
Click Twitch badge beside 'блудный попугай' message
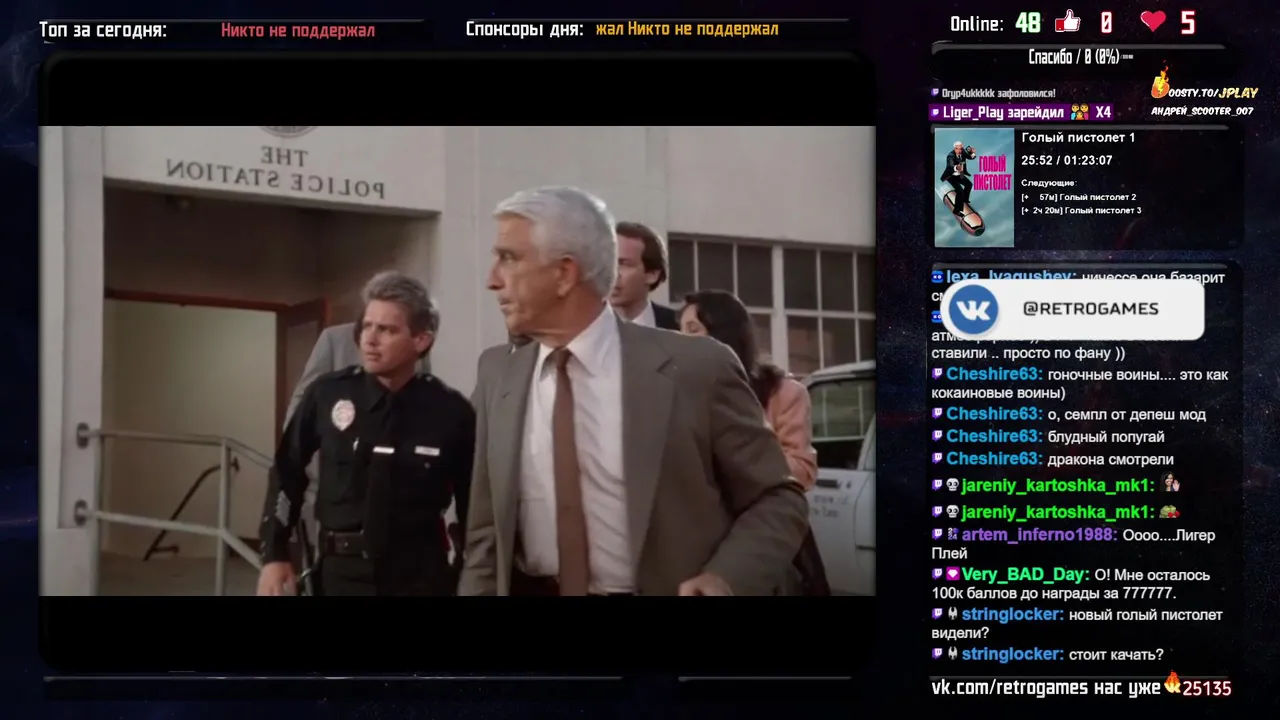coord(937,436)
